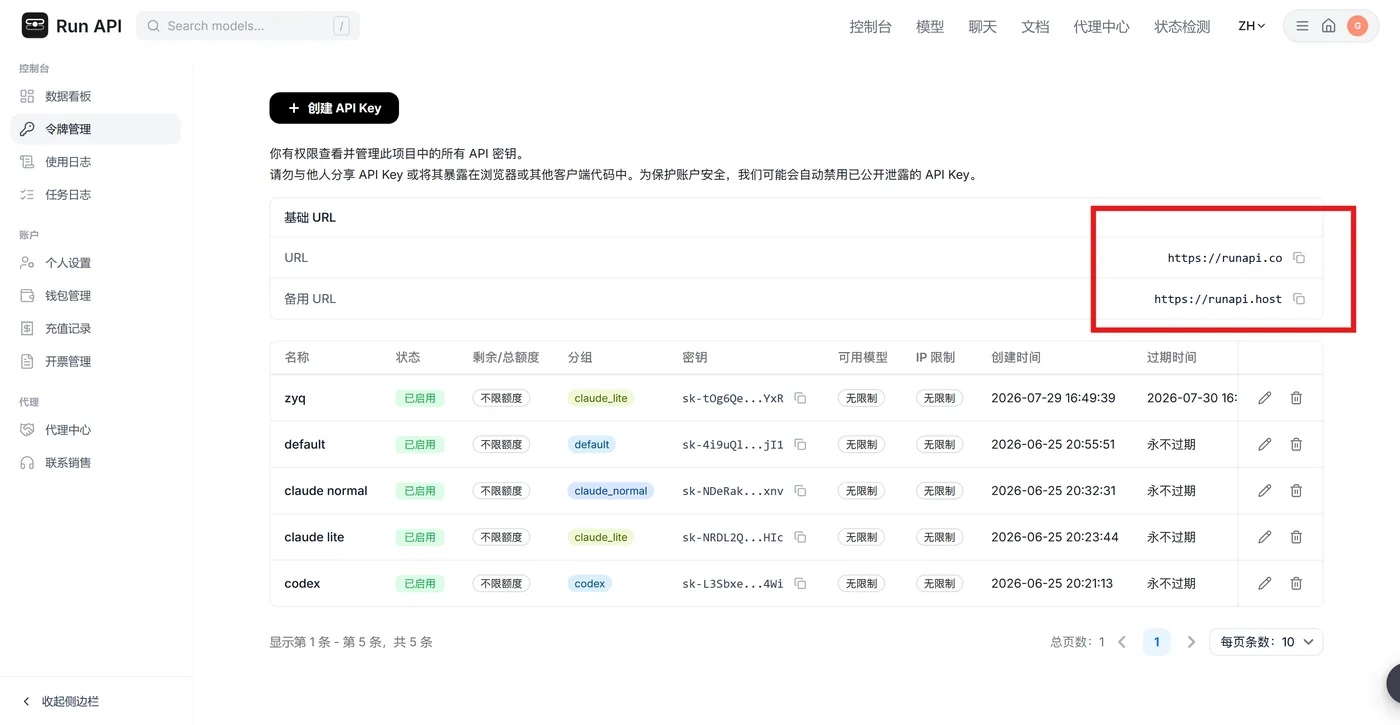Copy the backup URL runapi.host
The height and width of the screenshot is (725, 1400).
point(1299,299)
